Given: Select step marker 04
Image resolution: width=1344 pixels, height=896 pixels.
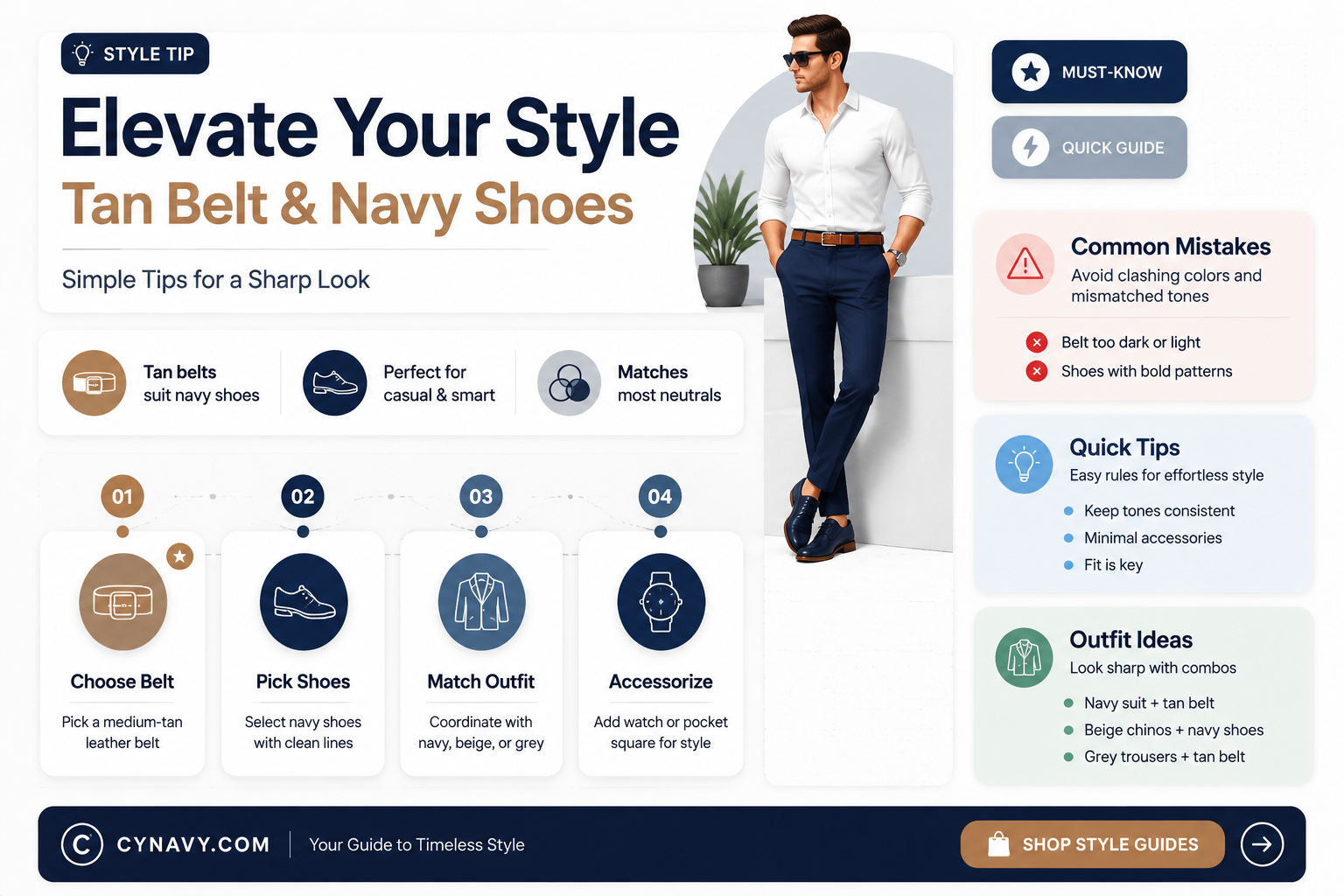Looking at the screenshot, I should [660, 497].
